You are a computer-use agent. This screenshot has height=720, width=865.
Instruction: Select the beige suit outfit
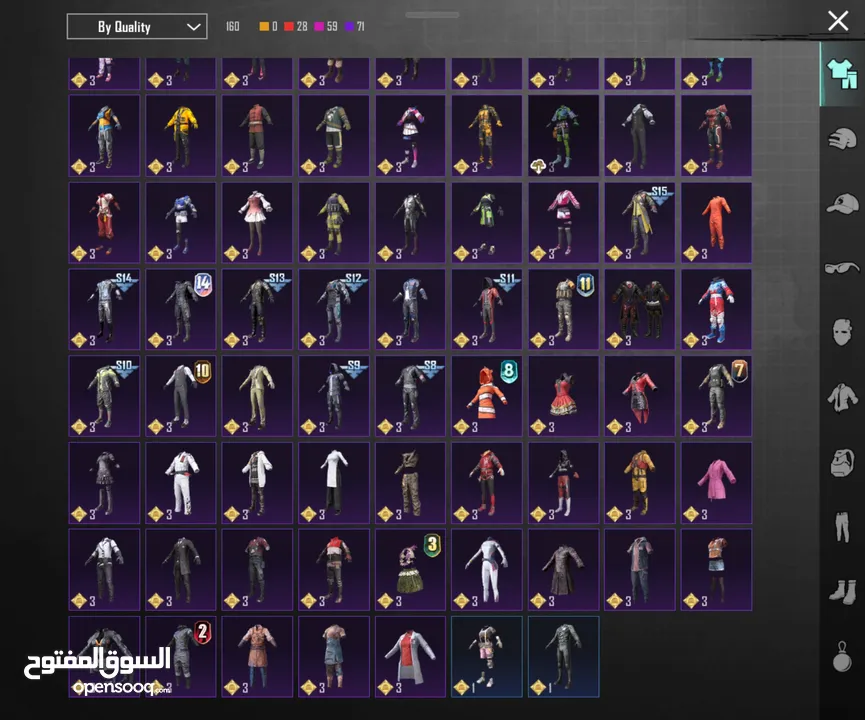point(257,396)
